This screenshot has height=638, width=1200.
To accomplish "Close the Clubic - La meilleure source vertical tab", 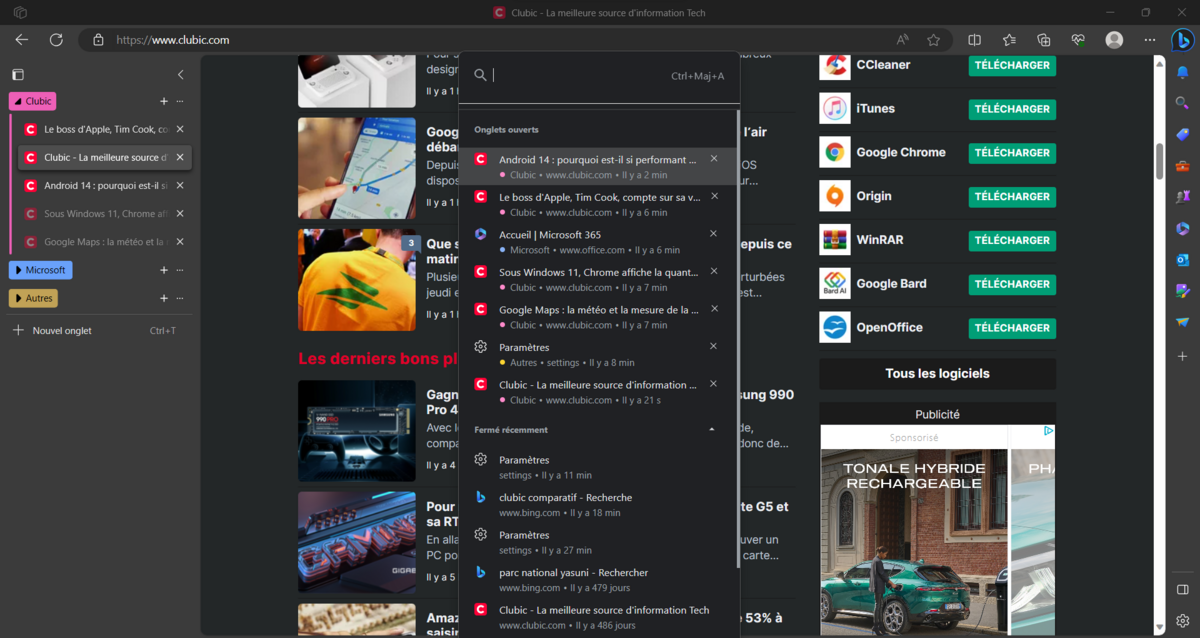I will [180, 157].
